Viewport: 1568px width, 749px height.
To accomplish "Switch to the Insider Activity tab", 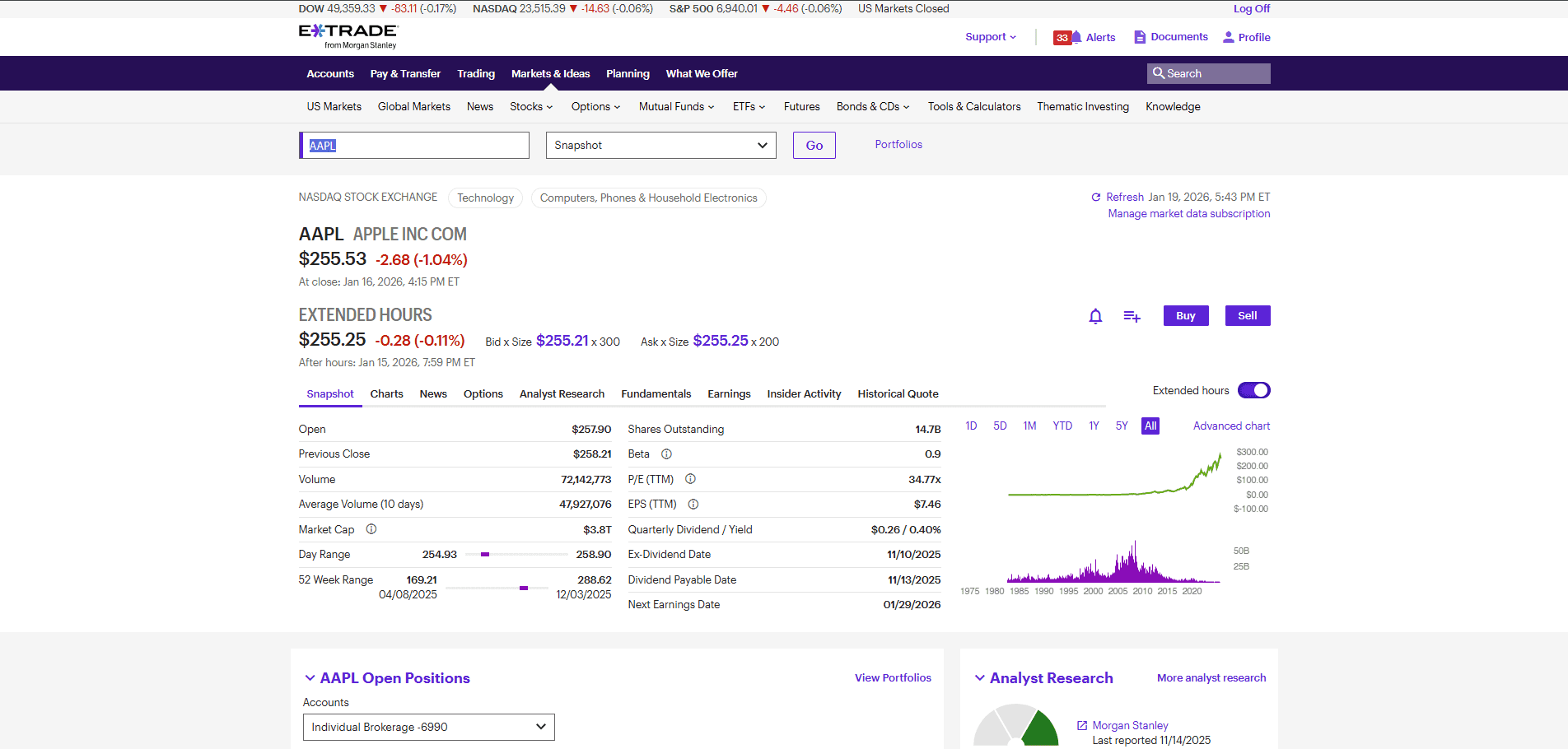I will click(x=804, y=394).
